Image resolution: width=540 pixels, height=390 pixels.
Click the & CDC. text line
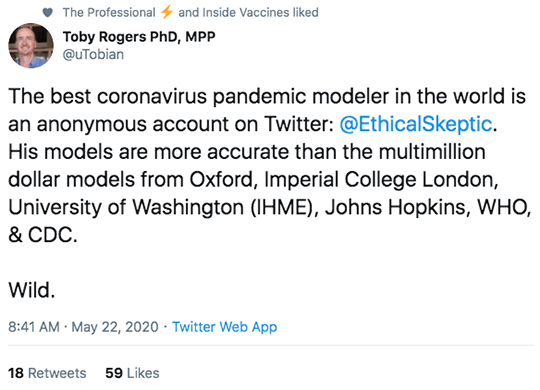43,235
